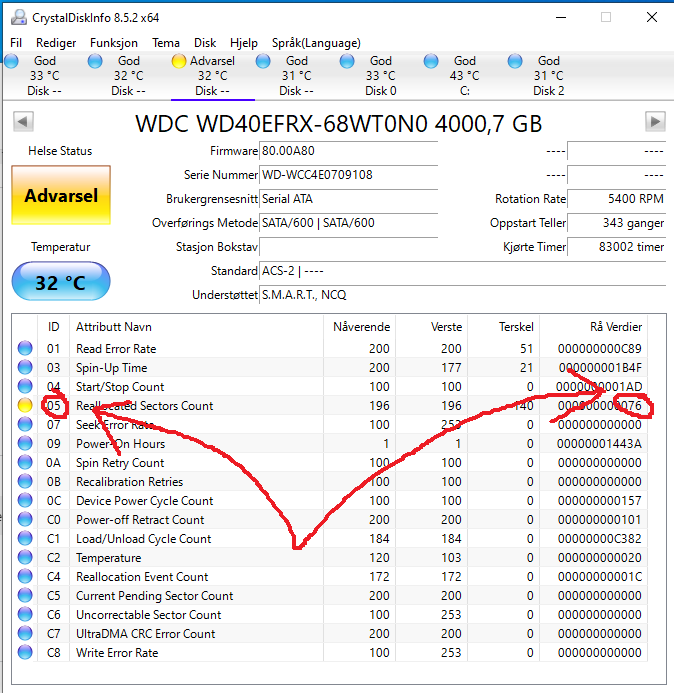Screen dimensions: 674x693
Task: Click status orb for Read Error Rate
Action: pyautogui.click(x=25, y=348)
